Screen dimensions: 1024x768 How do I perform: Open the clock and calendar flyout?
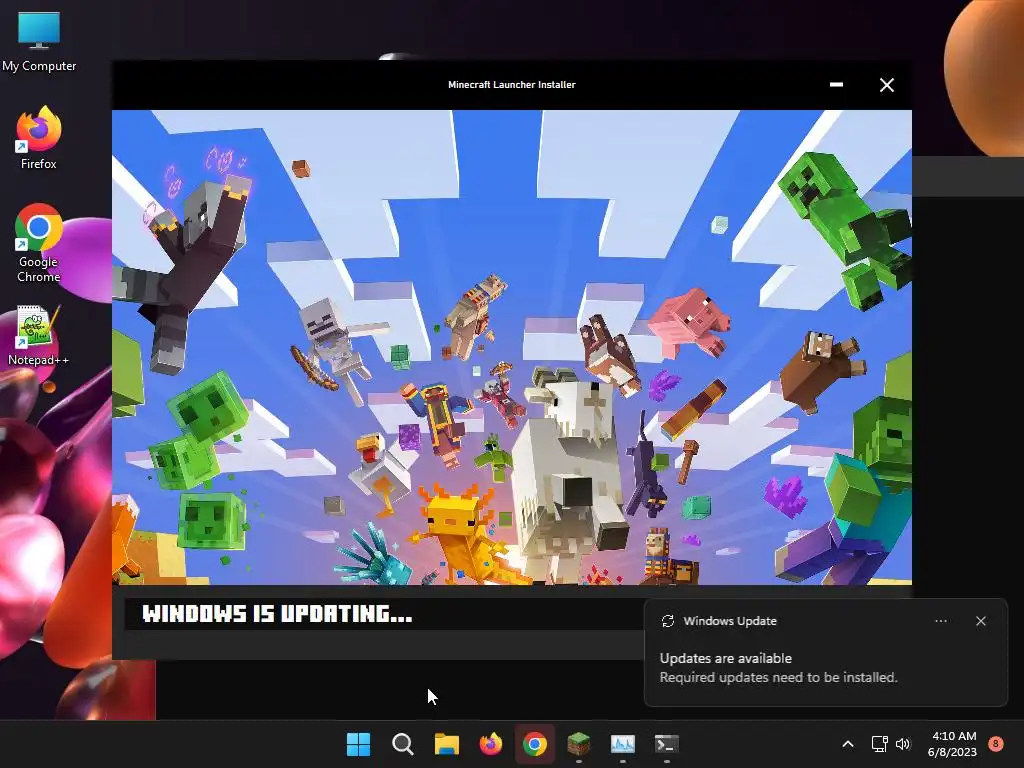(x=952, y=744)
